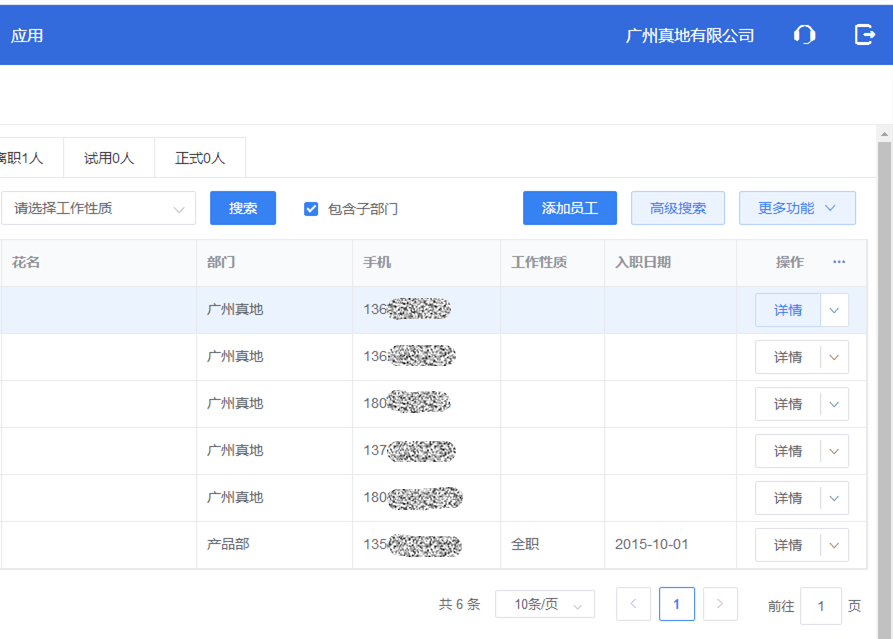Expand the dropdown arrow beside first 详情 button

coord(833,310)
